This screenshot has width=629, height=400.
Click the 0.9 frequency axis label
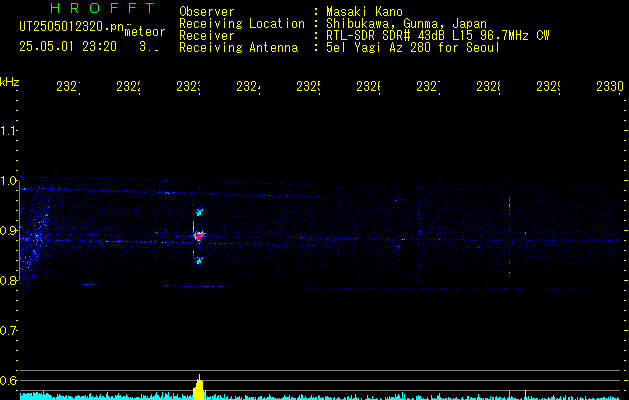point(9,231)
